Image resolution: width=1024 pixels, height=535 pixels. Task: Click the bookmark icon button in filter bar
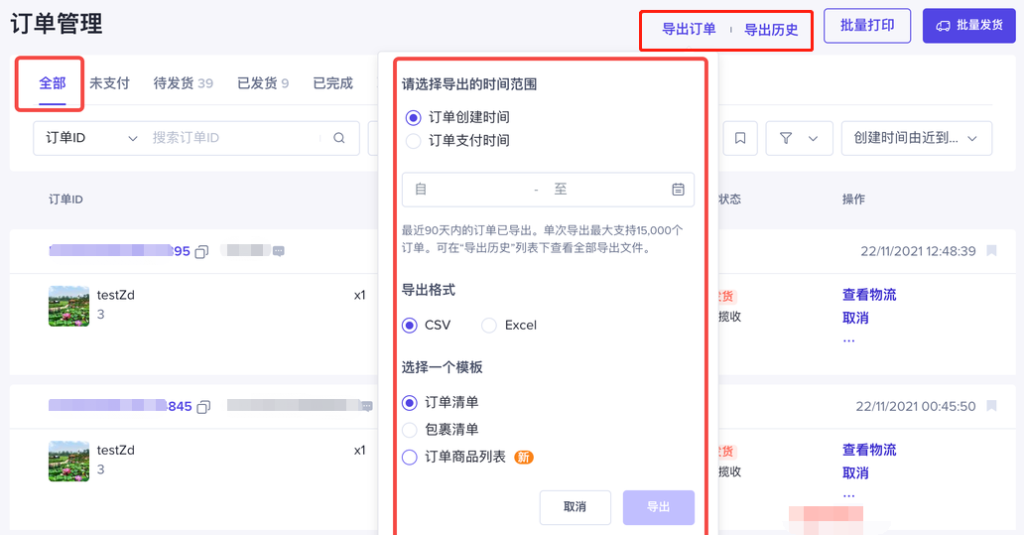tap(740, 138)
